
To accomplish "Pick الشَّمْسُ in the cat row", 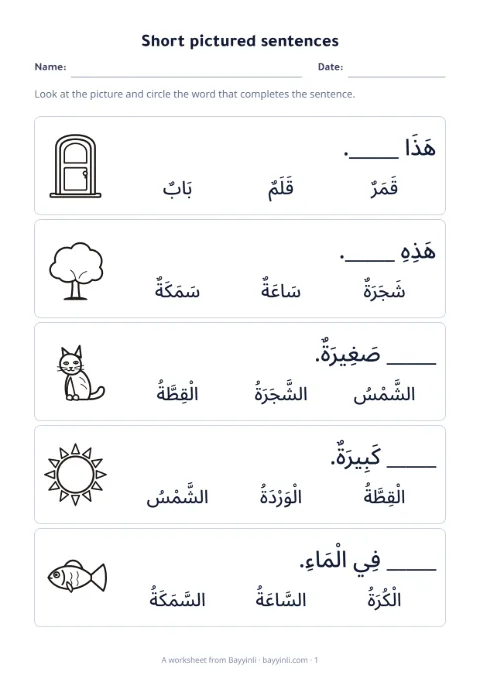I will coord(384,392).
